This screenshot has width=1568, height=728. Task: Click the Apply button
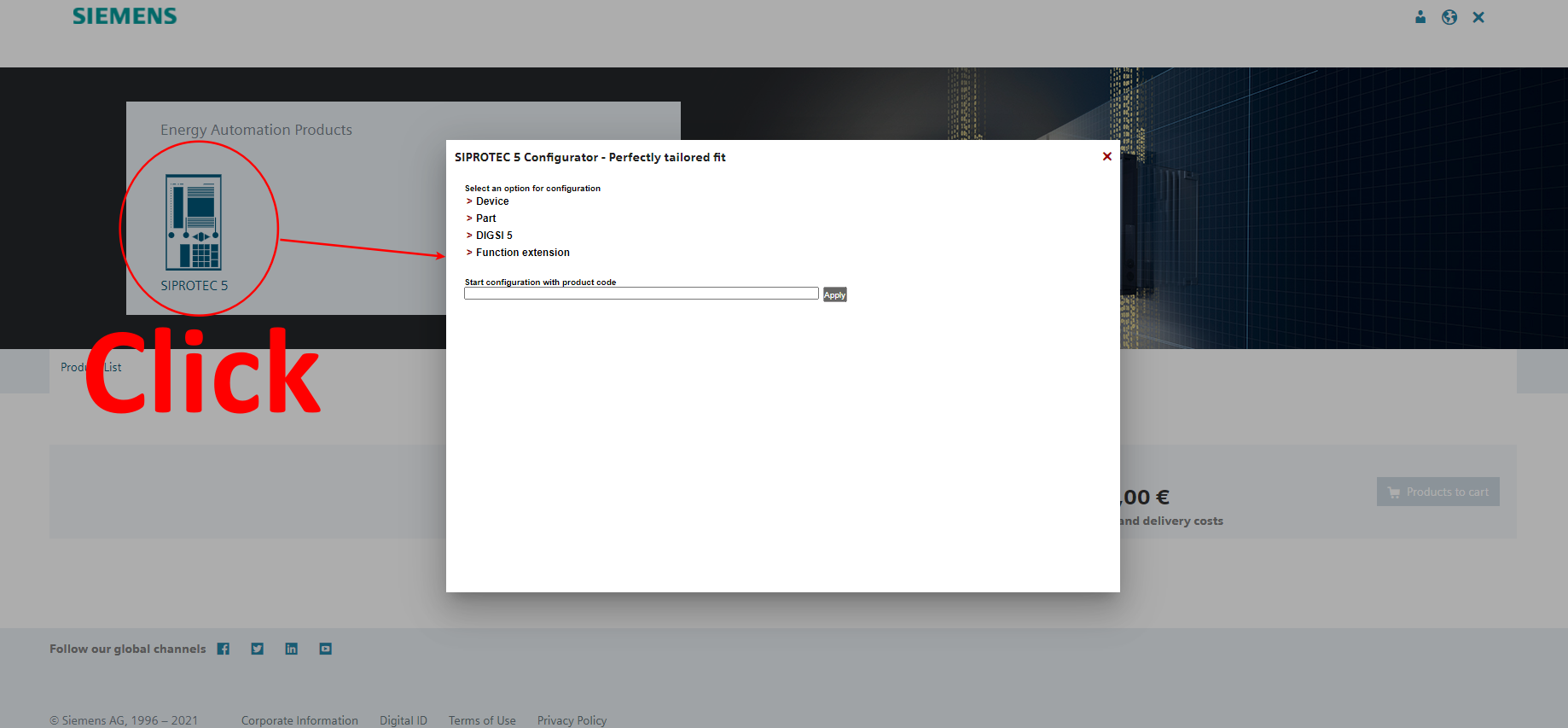pyautogui.click(x=834, y=294)
